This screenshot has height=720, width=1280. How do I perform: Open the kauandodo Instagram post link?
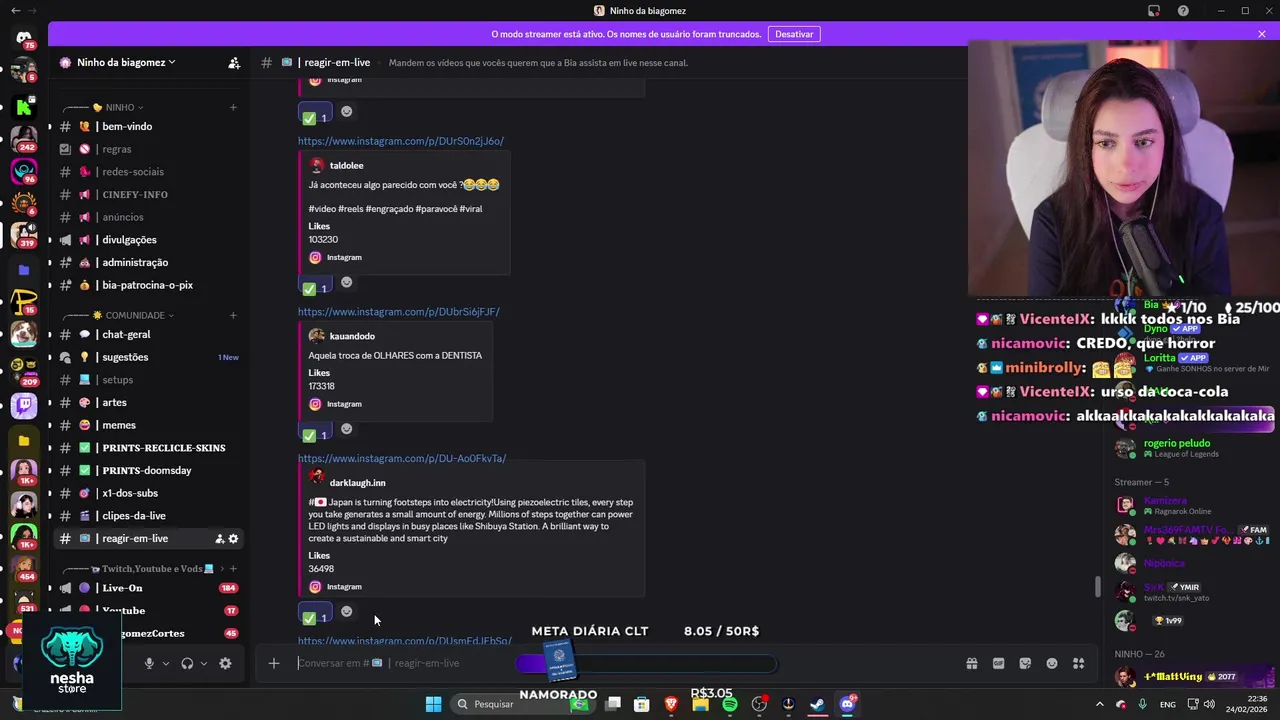click(x=398, y=312)
